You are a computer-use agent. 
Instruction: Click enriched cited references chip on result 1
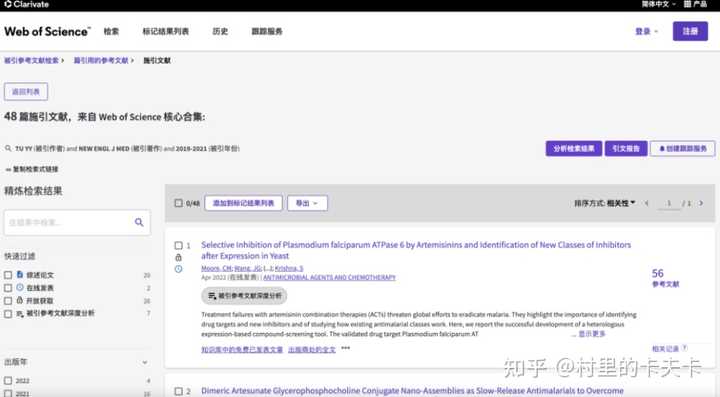[244, 296]
